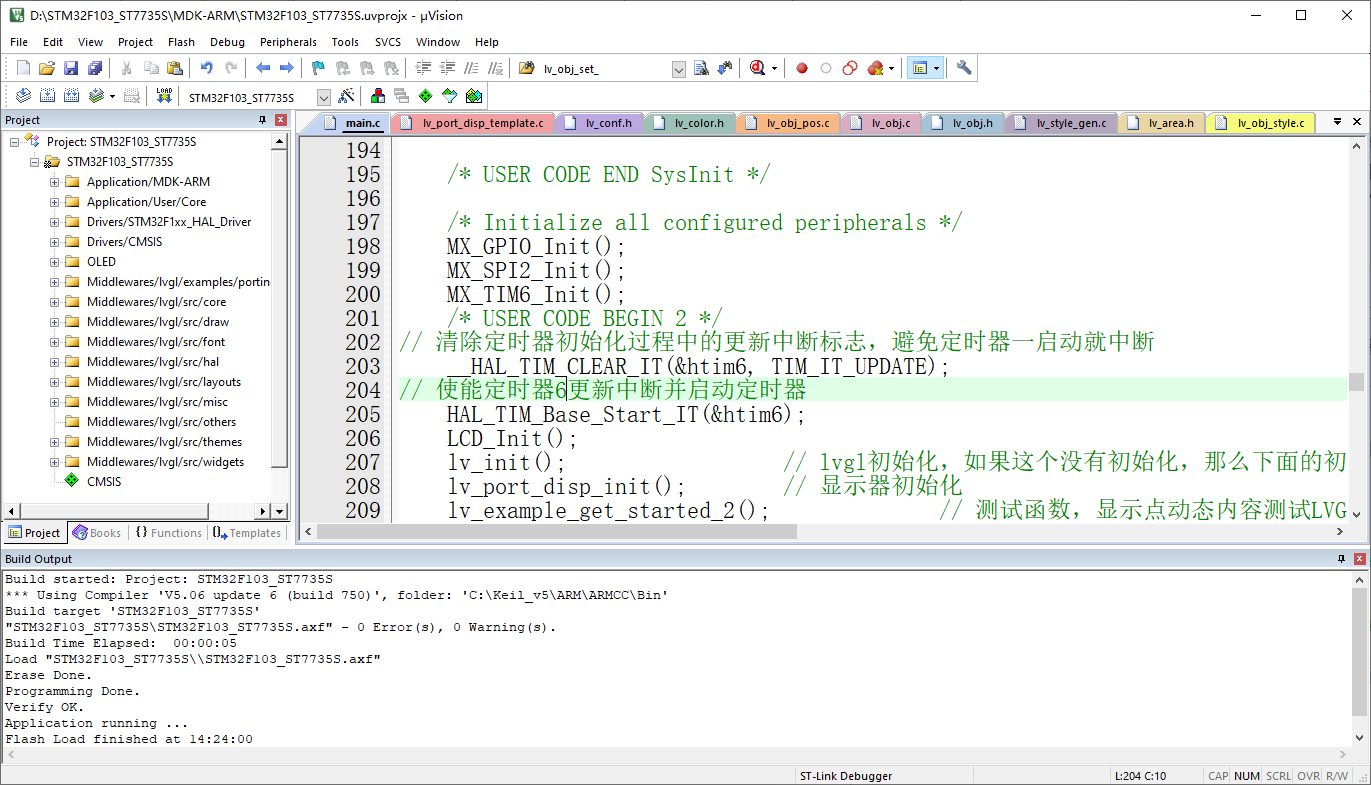The height and width of the screenshot is (785, 1371).
Task: Start a debug session with the magnifier d icon
Action: [x=757, y=68]
